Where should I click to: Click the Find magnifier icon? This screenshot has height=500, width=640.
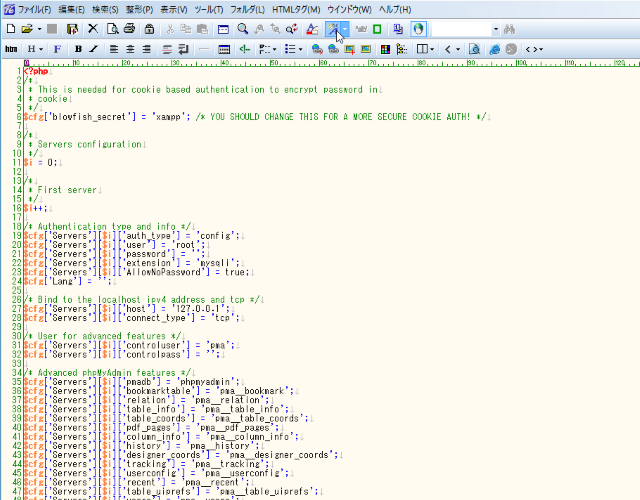coord(242,29)
